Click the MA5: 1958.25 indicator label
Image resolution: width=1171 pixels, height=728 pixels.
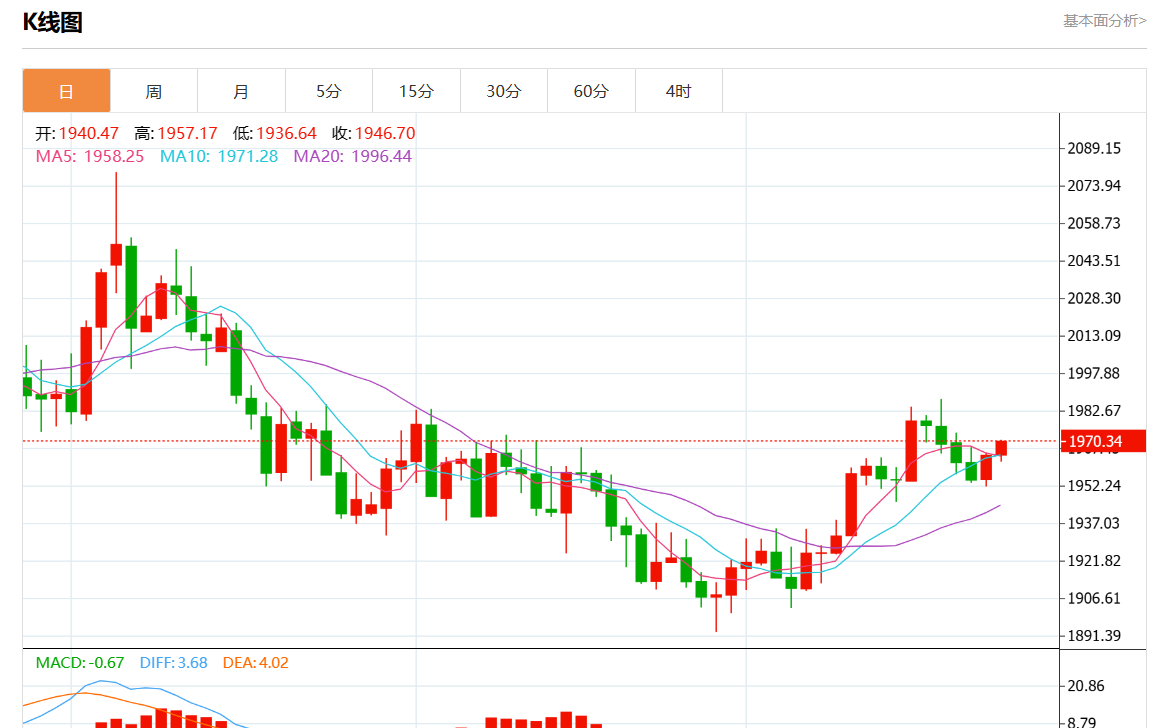(90, 157)
